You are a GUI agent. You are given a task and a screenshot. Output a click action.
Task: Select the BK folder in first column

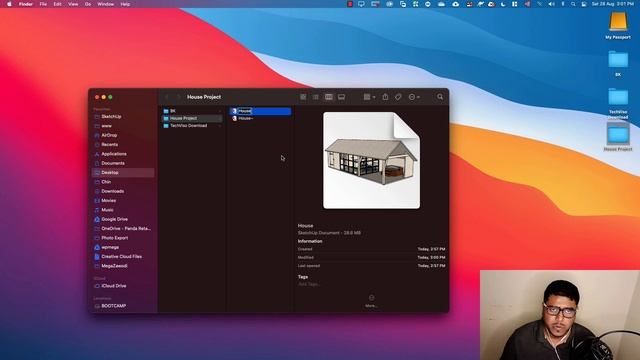(x=192, y=111)
